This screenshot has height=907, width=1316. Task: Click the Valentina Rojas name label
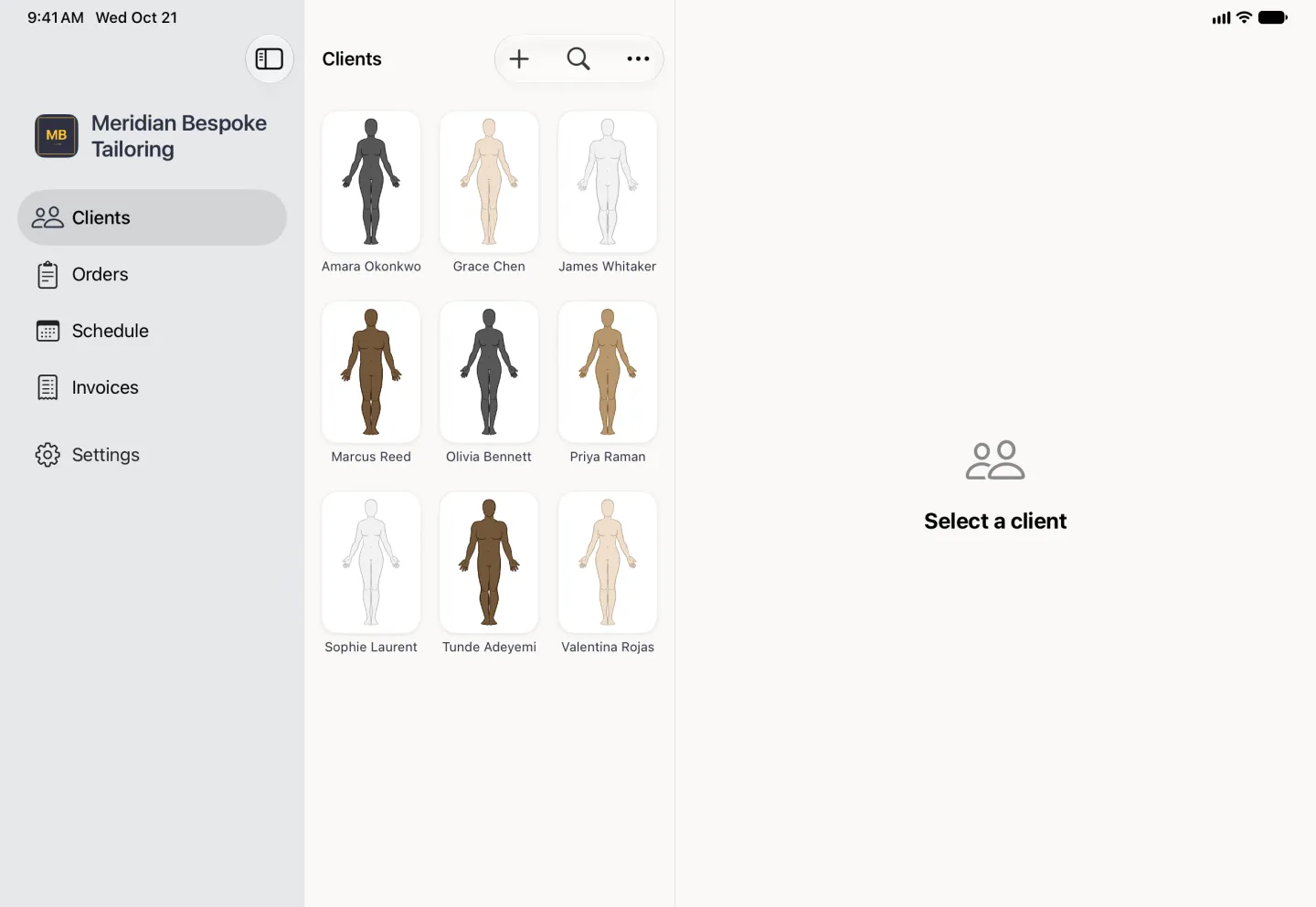point(608,647)
